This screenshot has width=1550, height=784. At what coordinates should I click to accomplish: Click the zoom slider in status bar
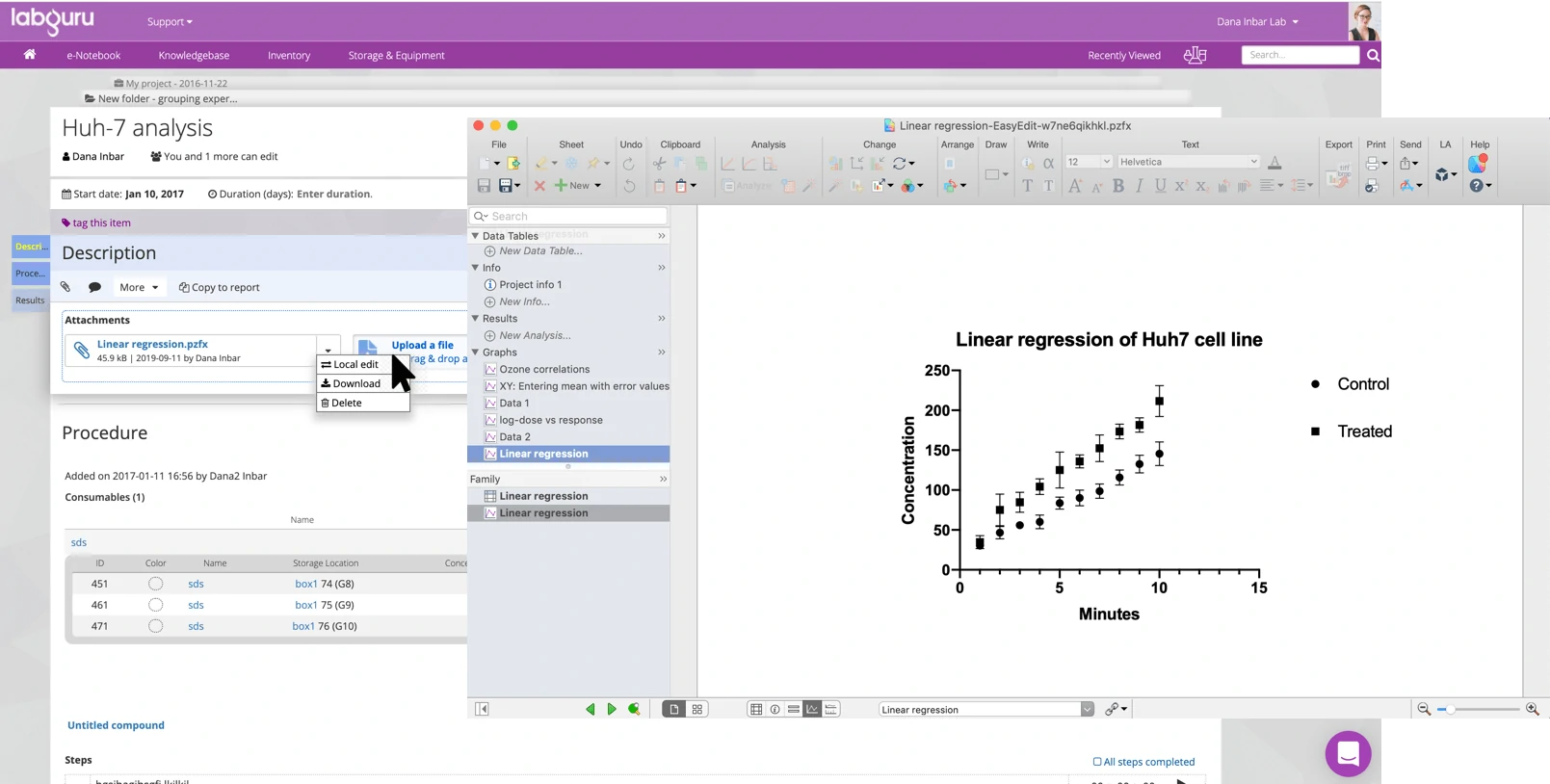pyautogui.click(x=1479, y=710)
